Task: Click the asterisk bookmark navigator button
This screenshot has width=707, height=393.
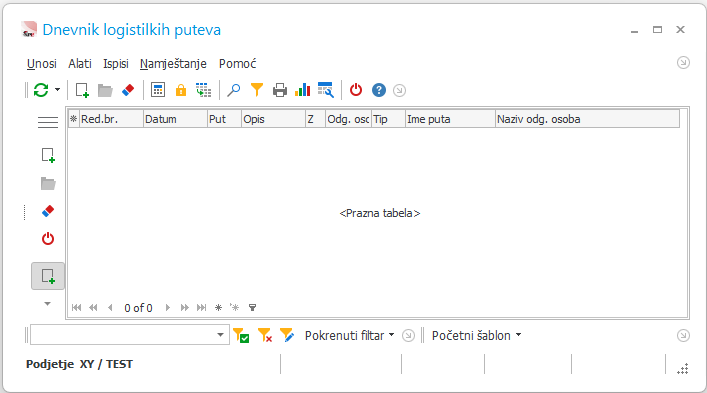Action: coord(218,307)
